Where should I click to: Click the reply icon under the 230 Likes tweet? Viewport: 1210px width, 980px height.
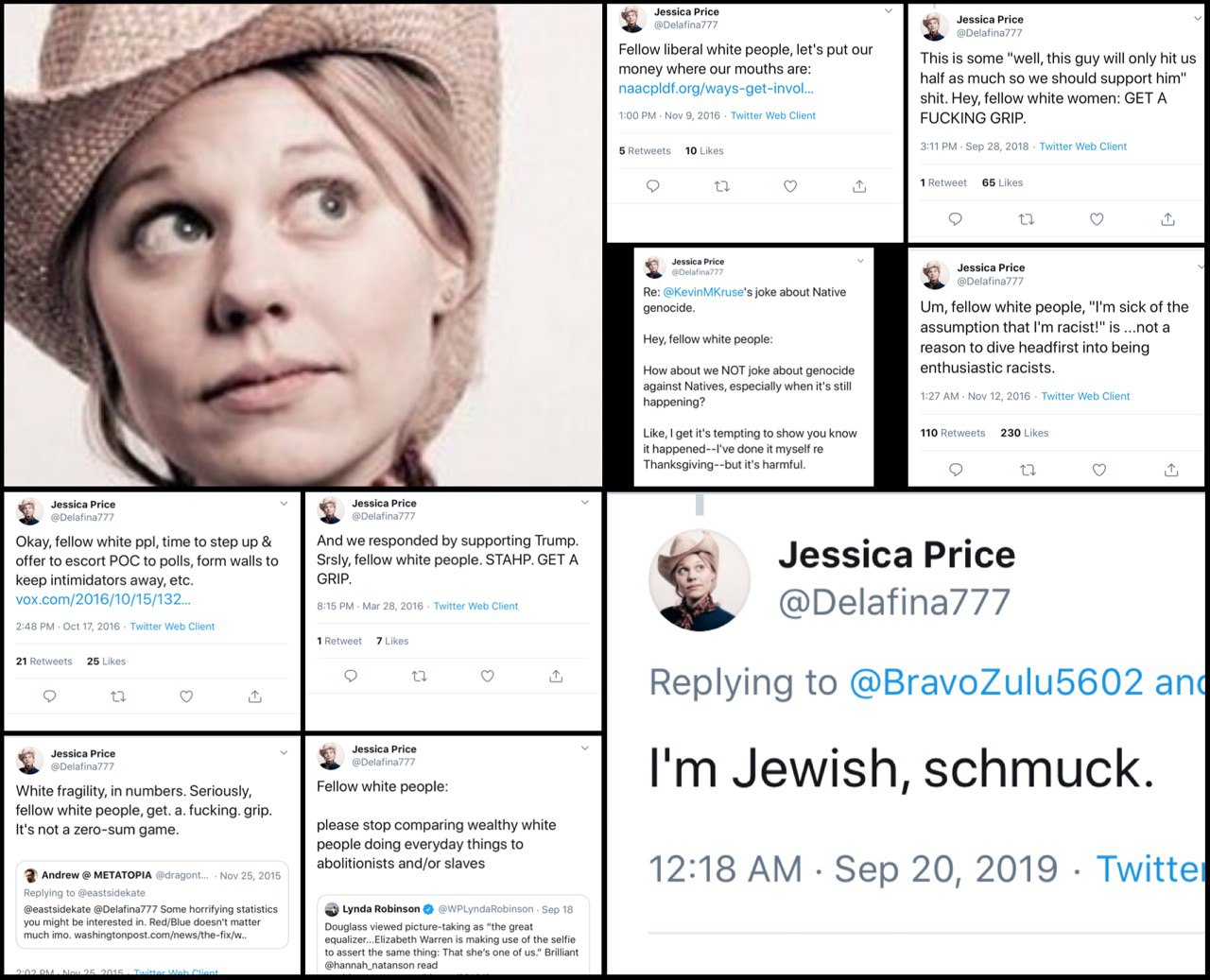click(956, 470)
